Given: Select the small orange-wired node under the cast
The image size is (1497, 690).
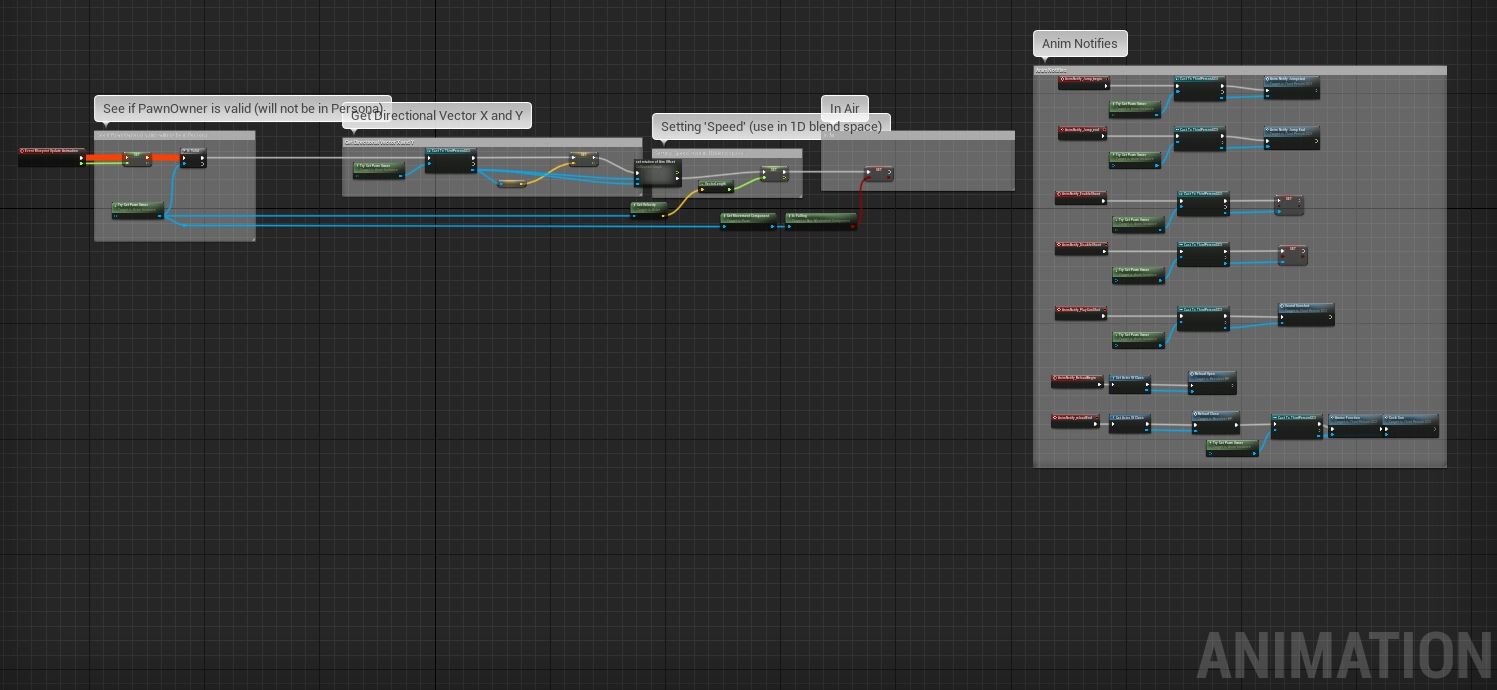Looking at the screenshot, I should pyautogui.click(x=512, y=183).
